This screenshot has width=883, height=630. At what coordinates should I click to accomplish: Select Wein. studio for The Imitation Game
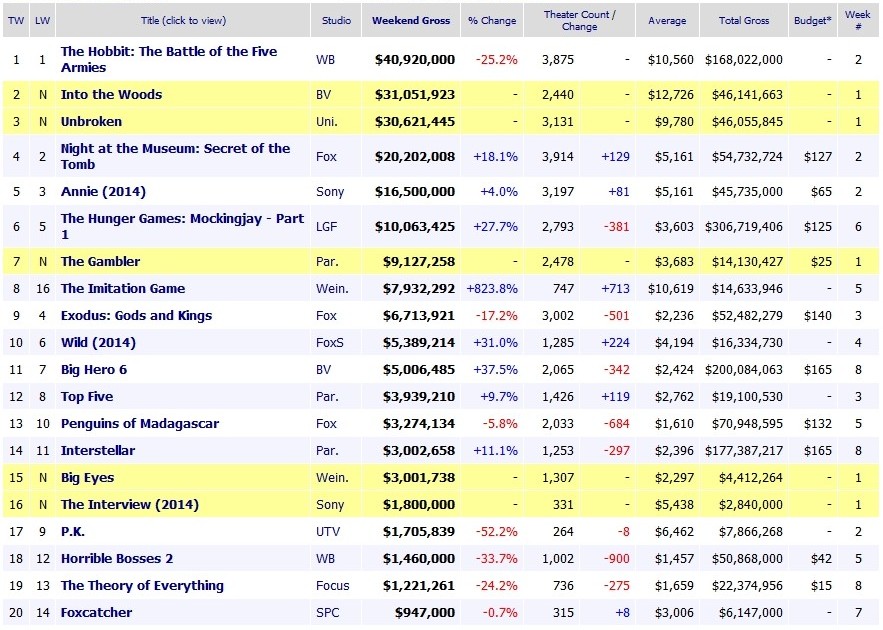(x=332, y=288)
